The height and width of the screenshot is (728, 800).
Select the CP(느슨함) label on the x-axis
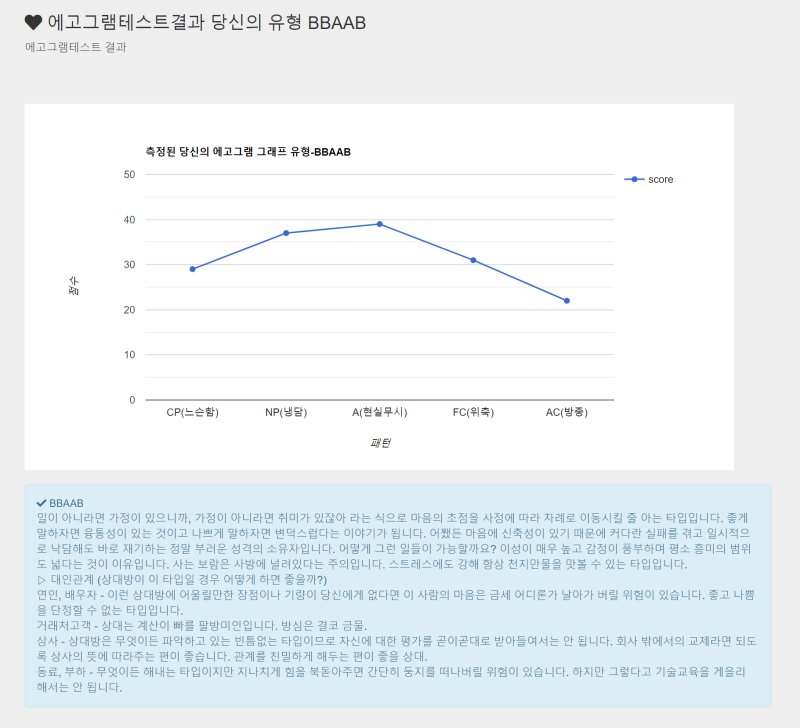pyautogui.click(x=192, y=411)
